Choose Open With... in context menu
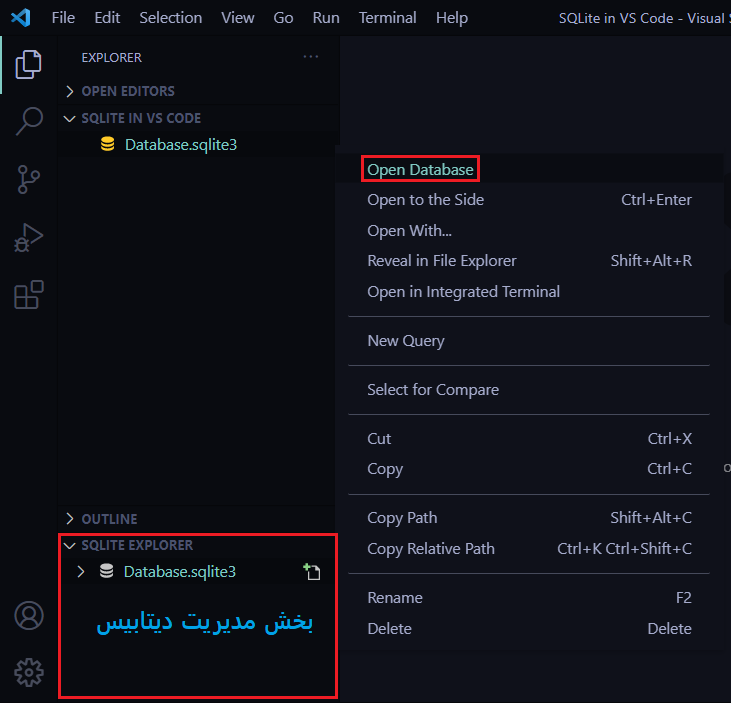 point(529,230)
